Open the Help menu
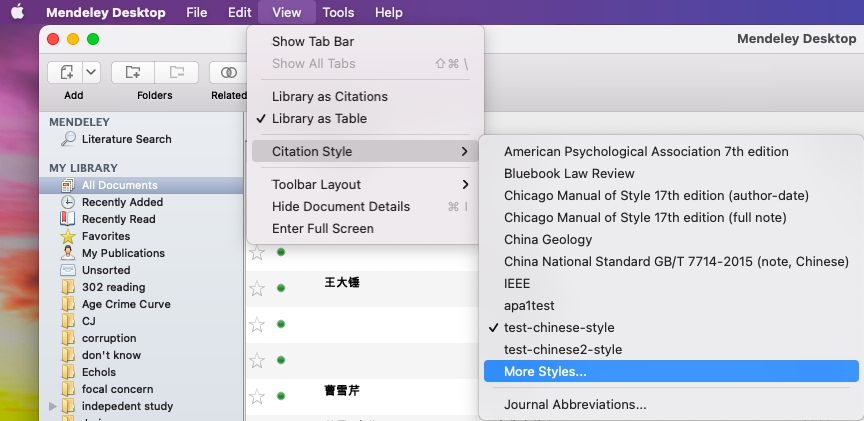 click(x=389, y=12)
